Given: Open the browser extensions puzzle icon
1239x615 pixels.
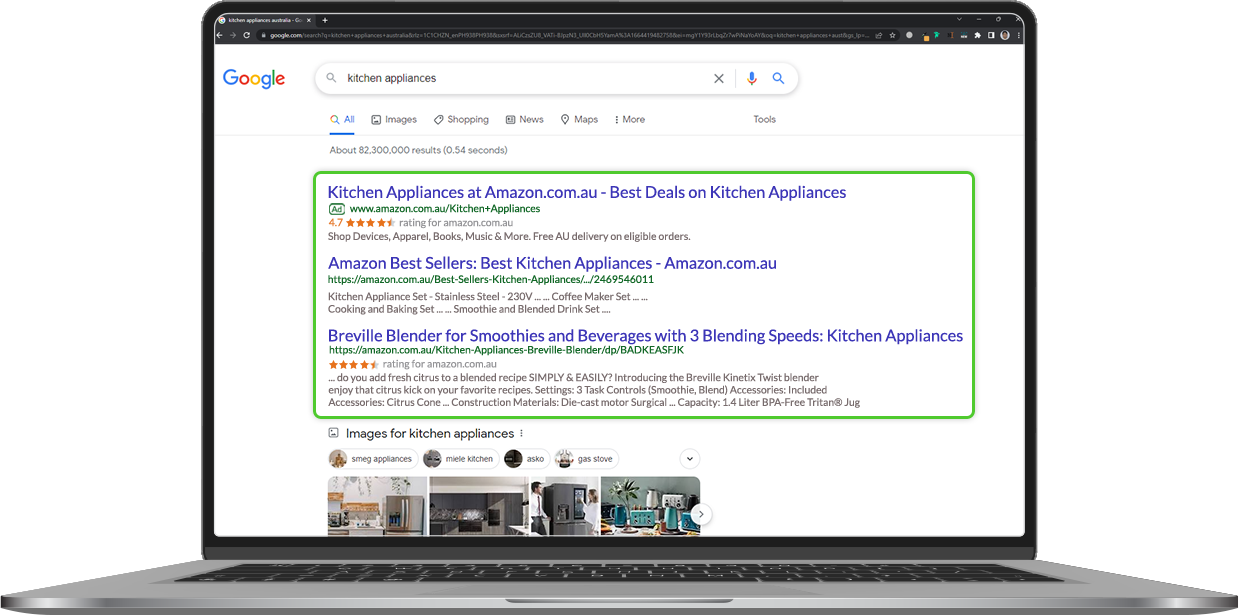Looking at the screenshot, I should point(977,35).
